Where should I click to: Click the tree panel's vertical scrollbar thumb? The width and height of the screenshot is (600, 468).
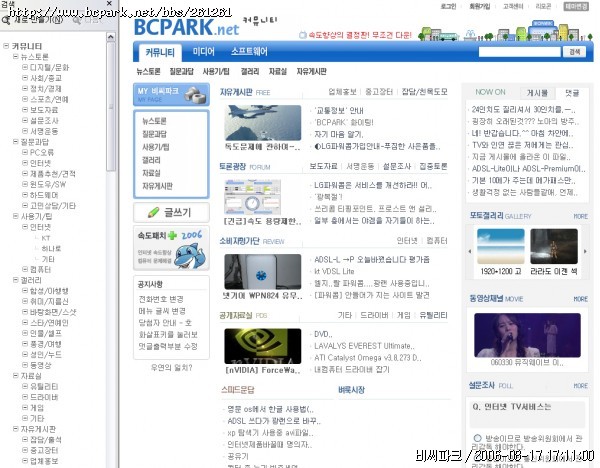(111, 106)
